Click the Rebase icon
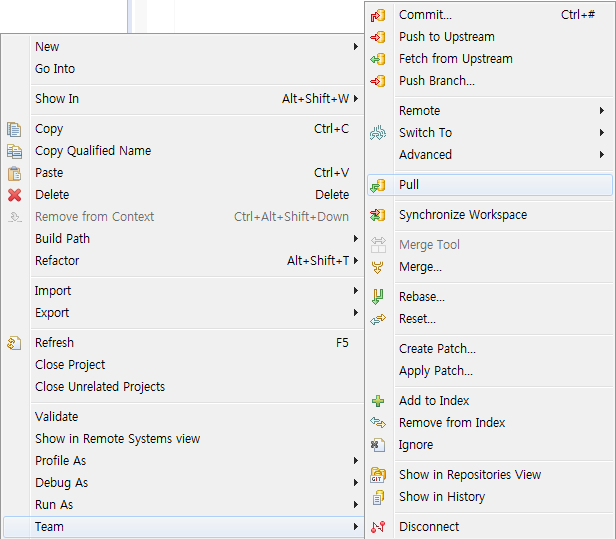 [378, 297]
